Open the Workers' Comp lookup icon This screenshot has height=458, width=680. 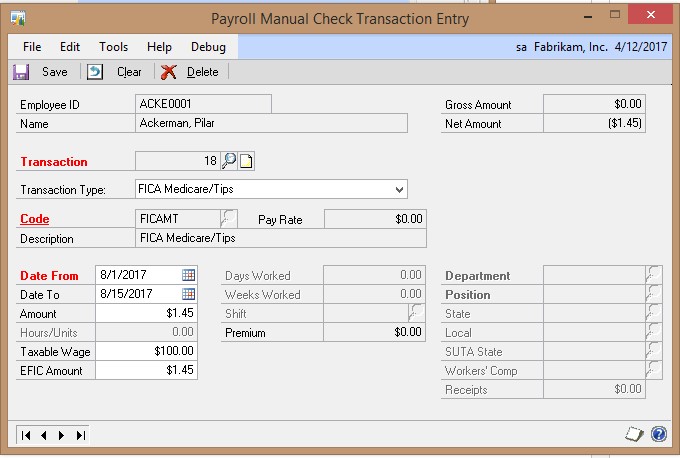654,370
